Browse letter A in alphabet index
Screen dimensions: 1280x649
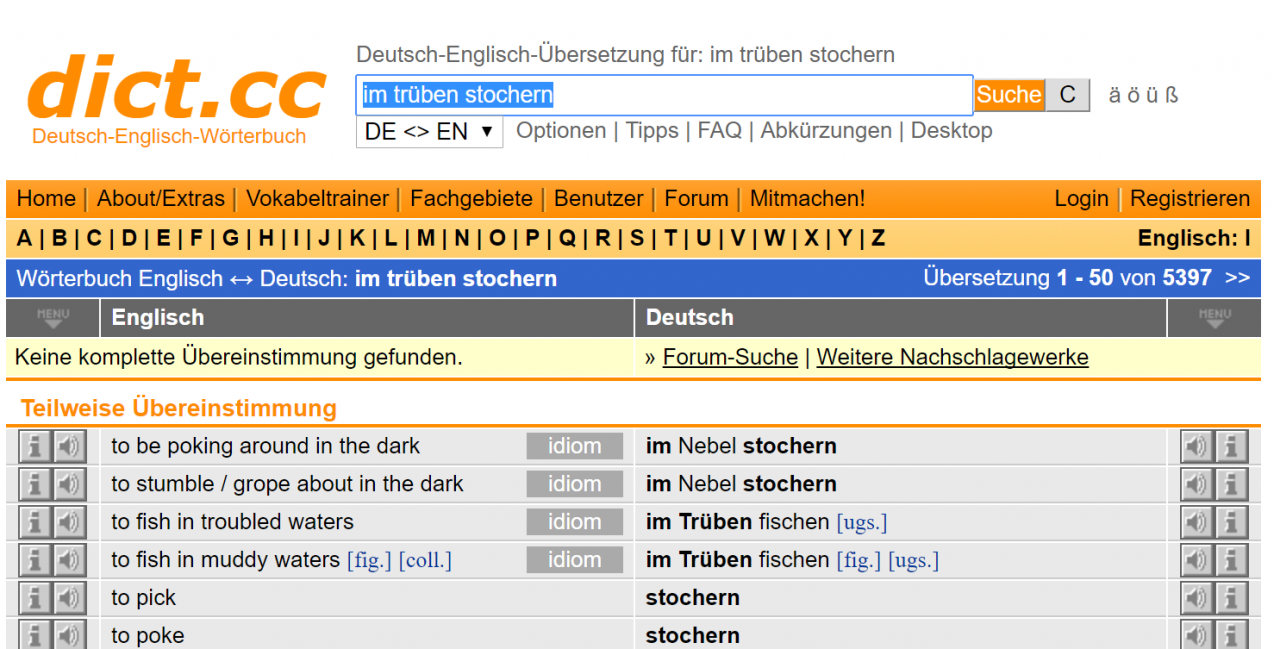pos(24,238)
